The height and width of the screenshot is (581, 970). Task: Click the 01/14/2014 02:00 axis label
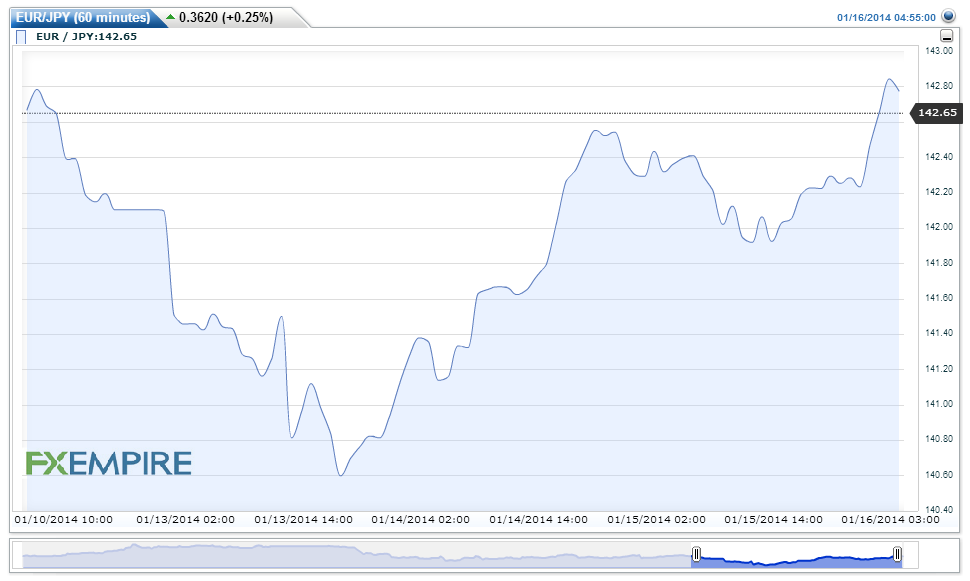(421, 520)
